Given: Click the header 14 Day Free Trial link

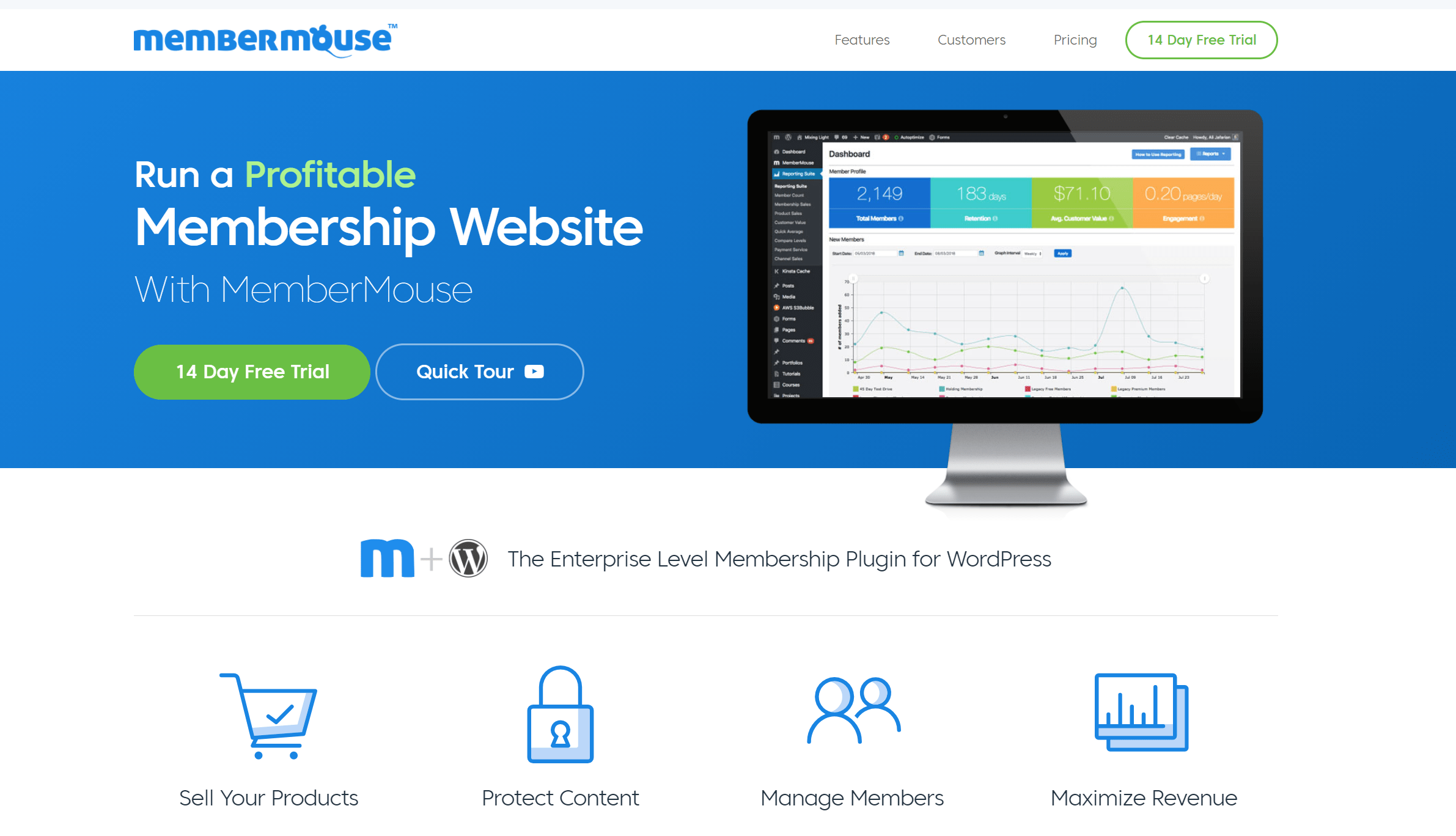Looking at the screenshot, I should pyautogui.click(x=1200, y=40).
